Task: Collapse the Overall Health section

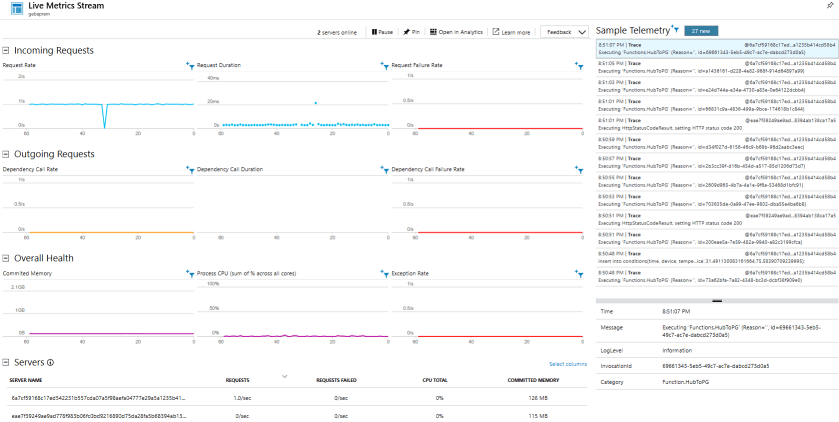Action: 6,258
